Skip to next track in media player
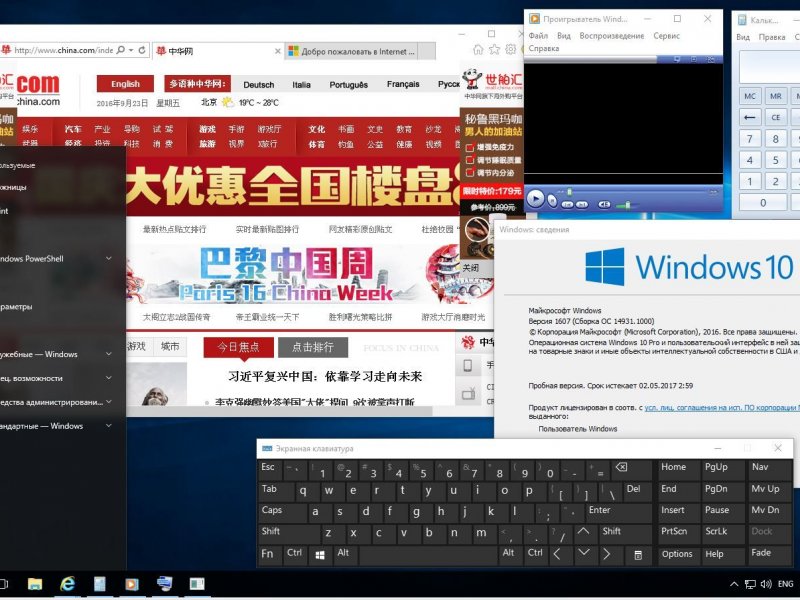Screen dimensions: 800x600 [582, 204]
